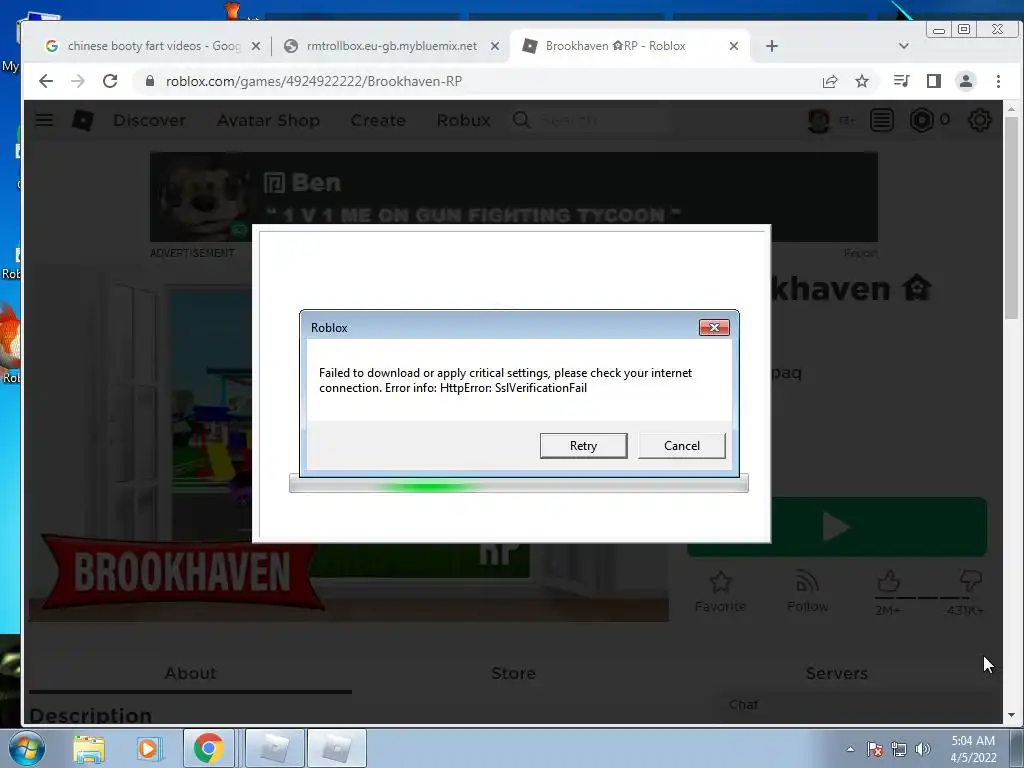Like the game with the thumbs up icon
The image size is (1024, 768).
(888, 581)
